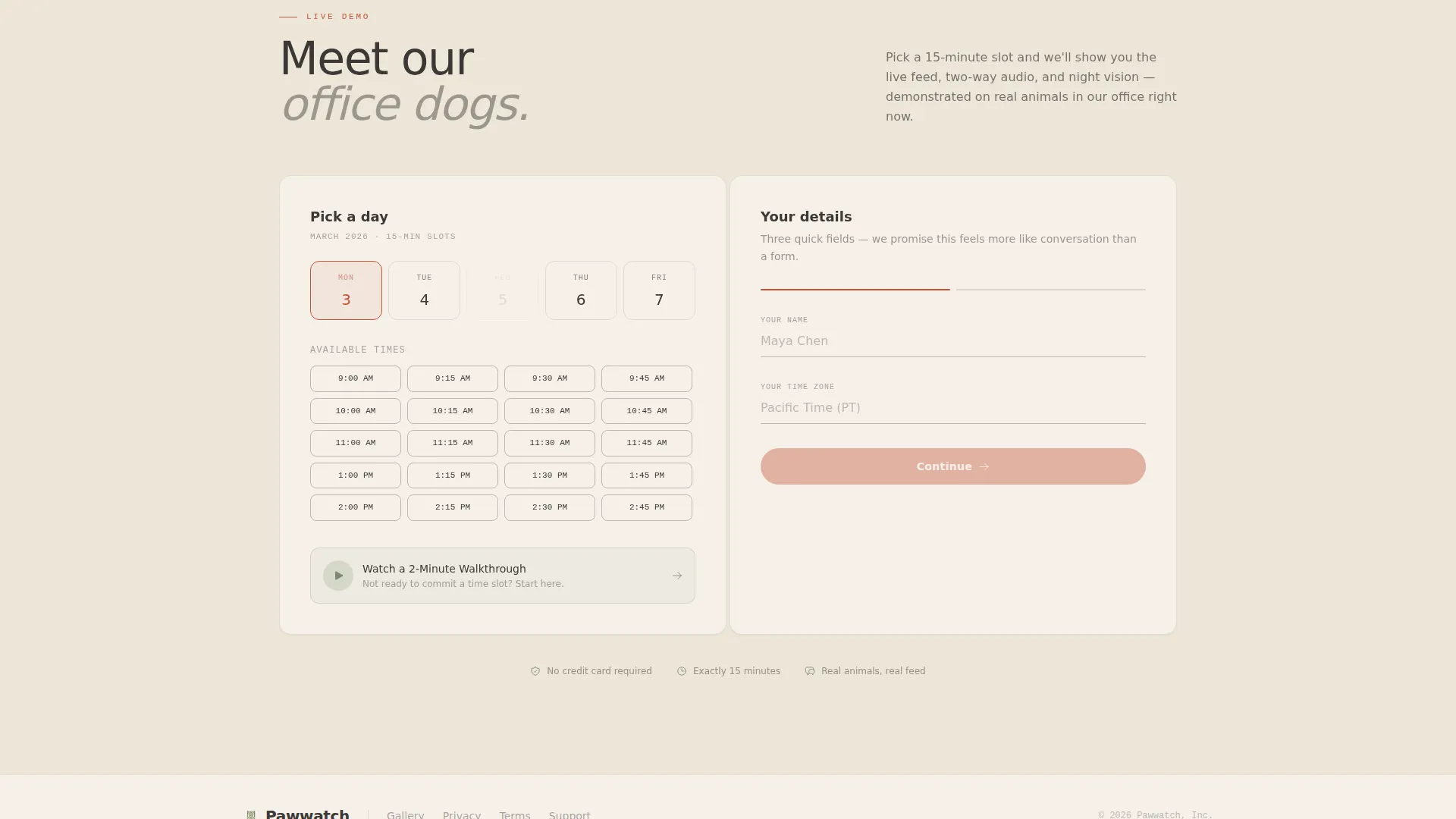Click the clock icon beside Exactly 15 minutes
The image size is (1456, 819).
tap(682, 671)
